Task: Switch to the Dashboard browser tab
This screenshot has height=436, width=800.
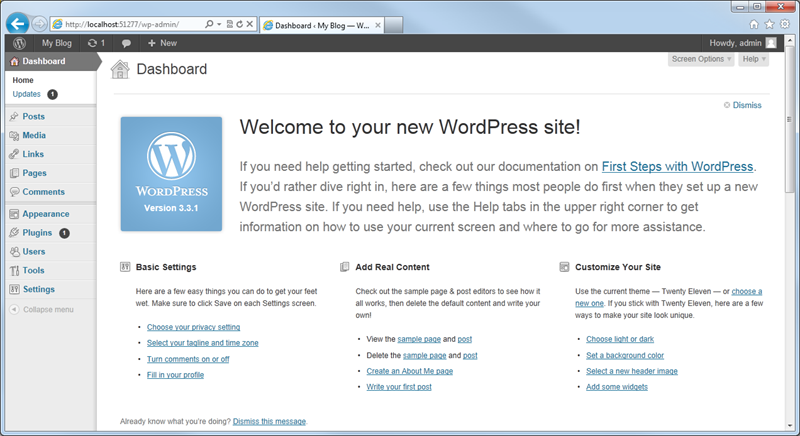Action: point(321,25)
